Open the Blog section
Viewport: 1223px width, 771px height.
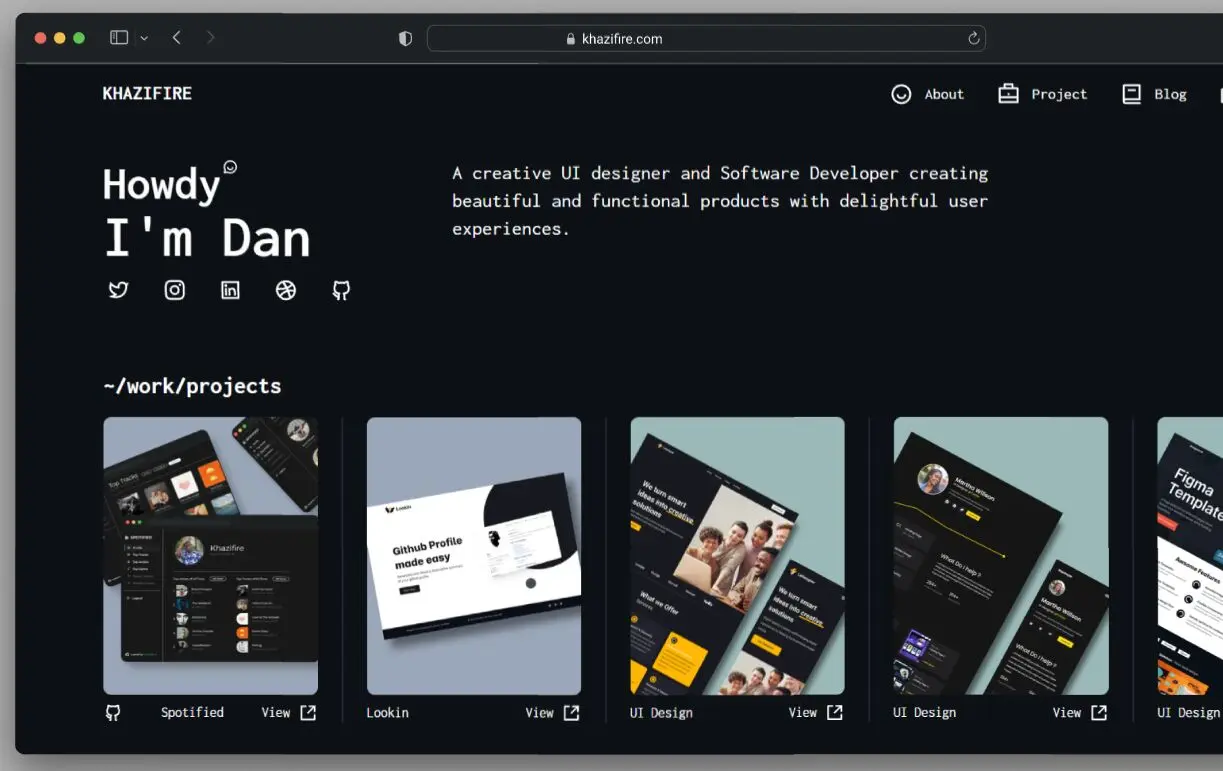(1170, 94)
